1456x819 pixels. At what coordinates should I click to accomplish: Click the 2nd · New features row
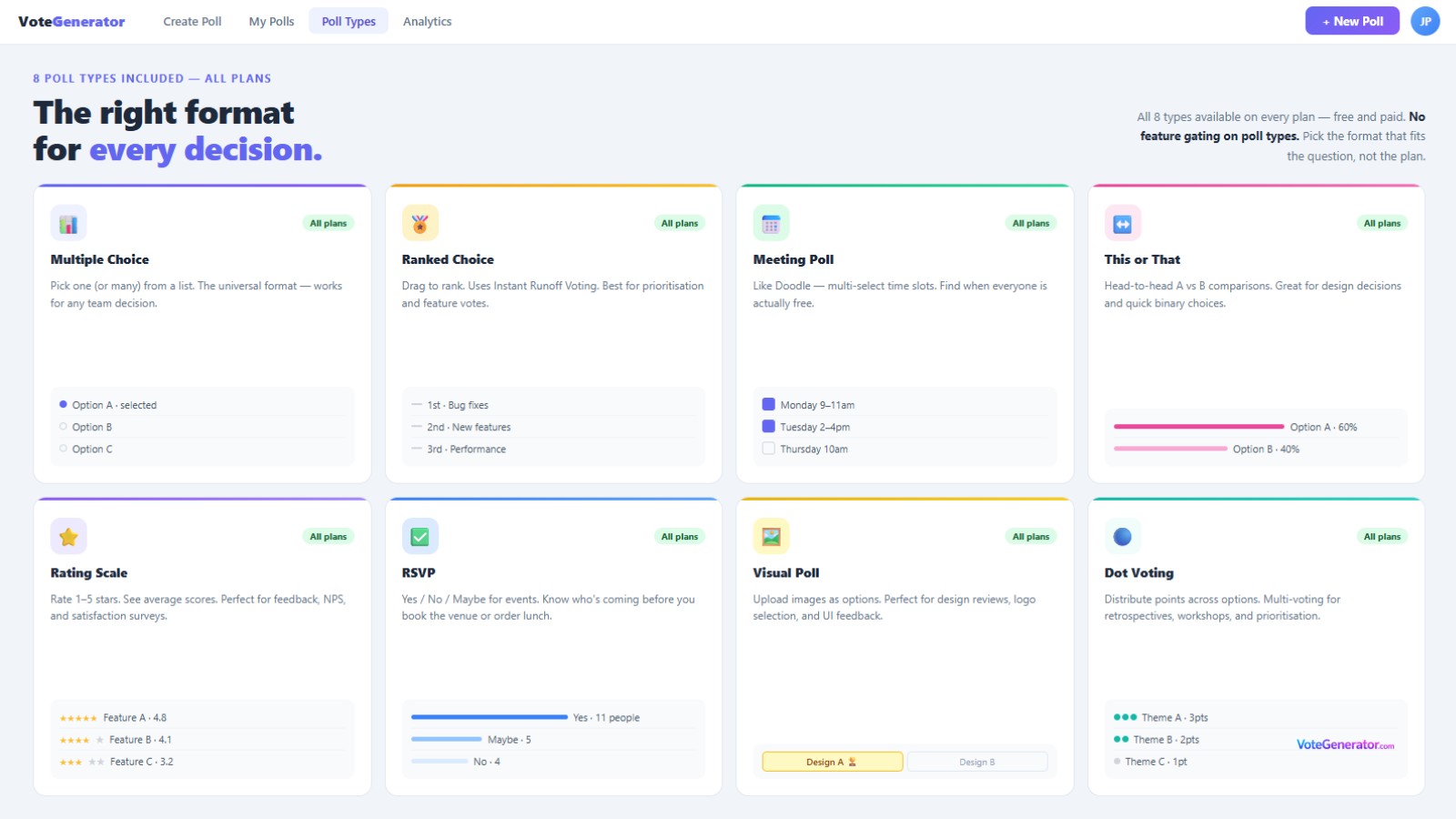[x=553, y=427]
